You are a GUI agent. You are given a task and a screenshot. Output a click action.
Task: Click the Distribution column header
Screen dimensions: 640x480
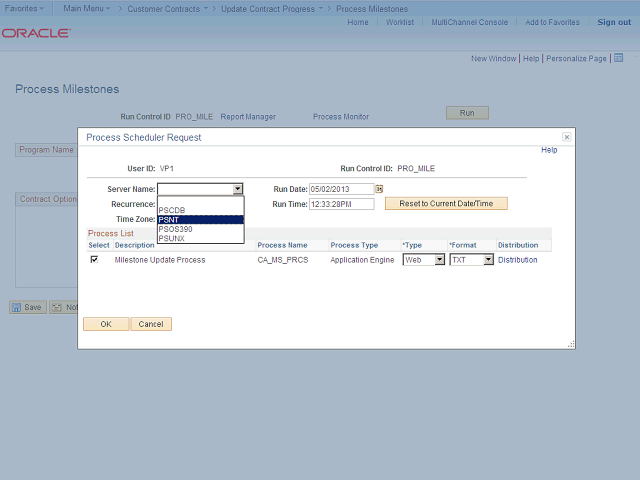518,245
